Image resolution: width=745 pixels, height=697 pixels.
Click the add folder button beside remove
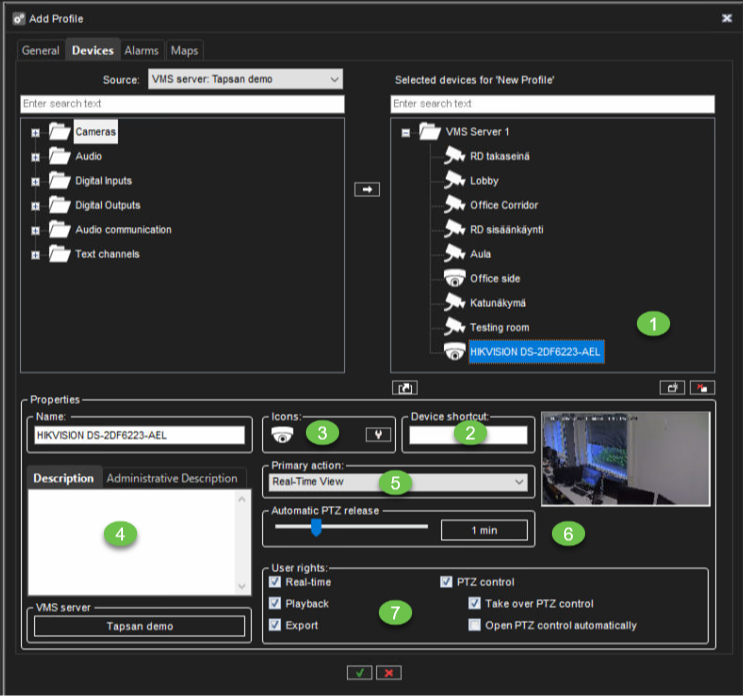(x=670, y=388)
